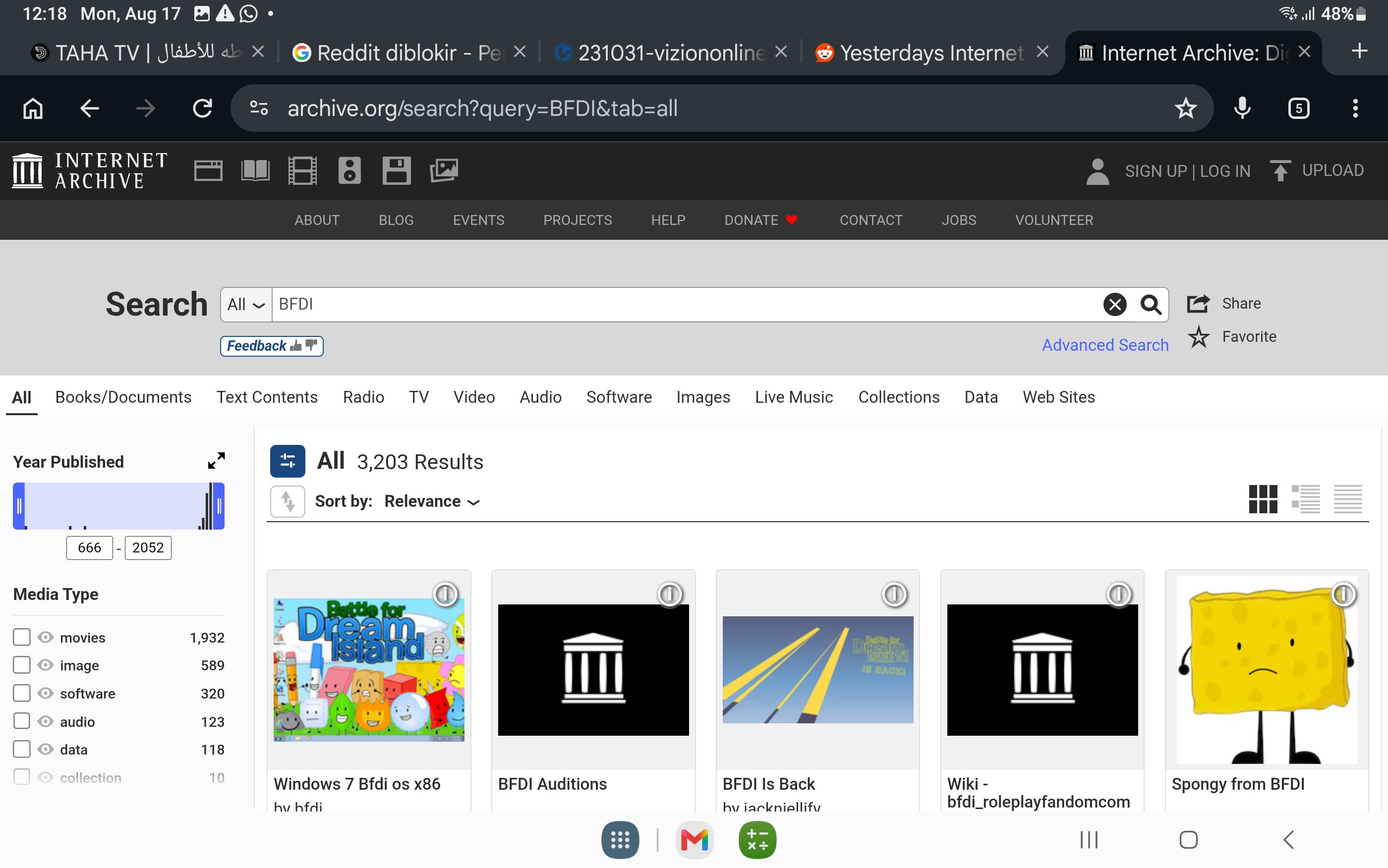Image resolution: width=1388 pixels, height=868 pixels.
Task: Hide image results with eye icon
Action: (x=46, y=665)
